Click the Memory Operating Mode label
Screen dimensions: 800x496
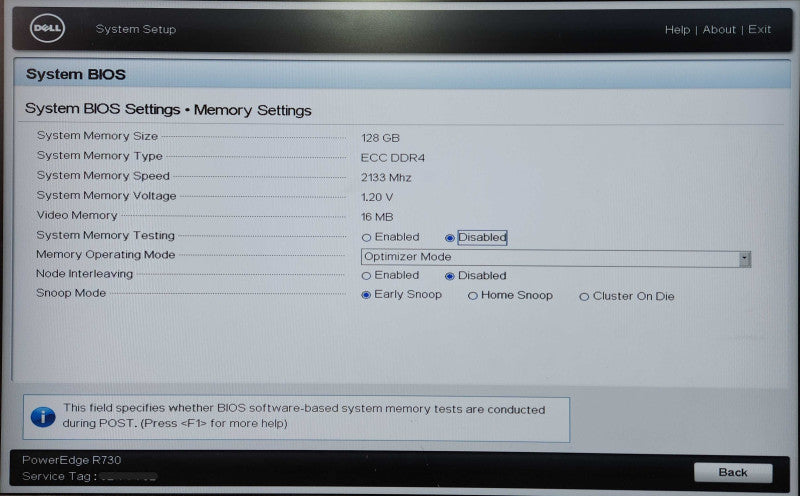[x=105, y=254]
